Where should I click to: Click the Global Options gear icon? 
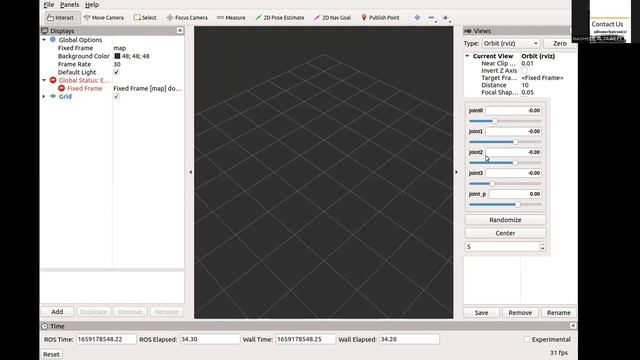(x=53, y=40)
